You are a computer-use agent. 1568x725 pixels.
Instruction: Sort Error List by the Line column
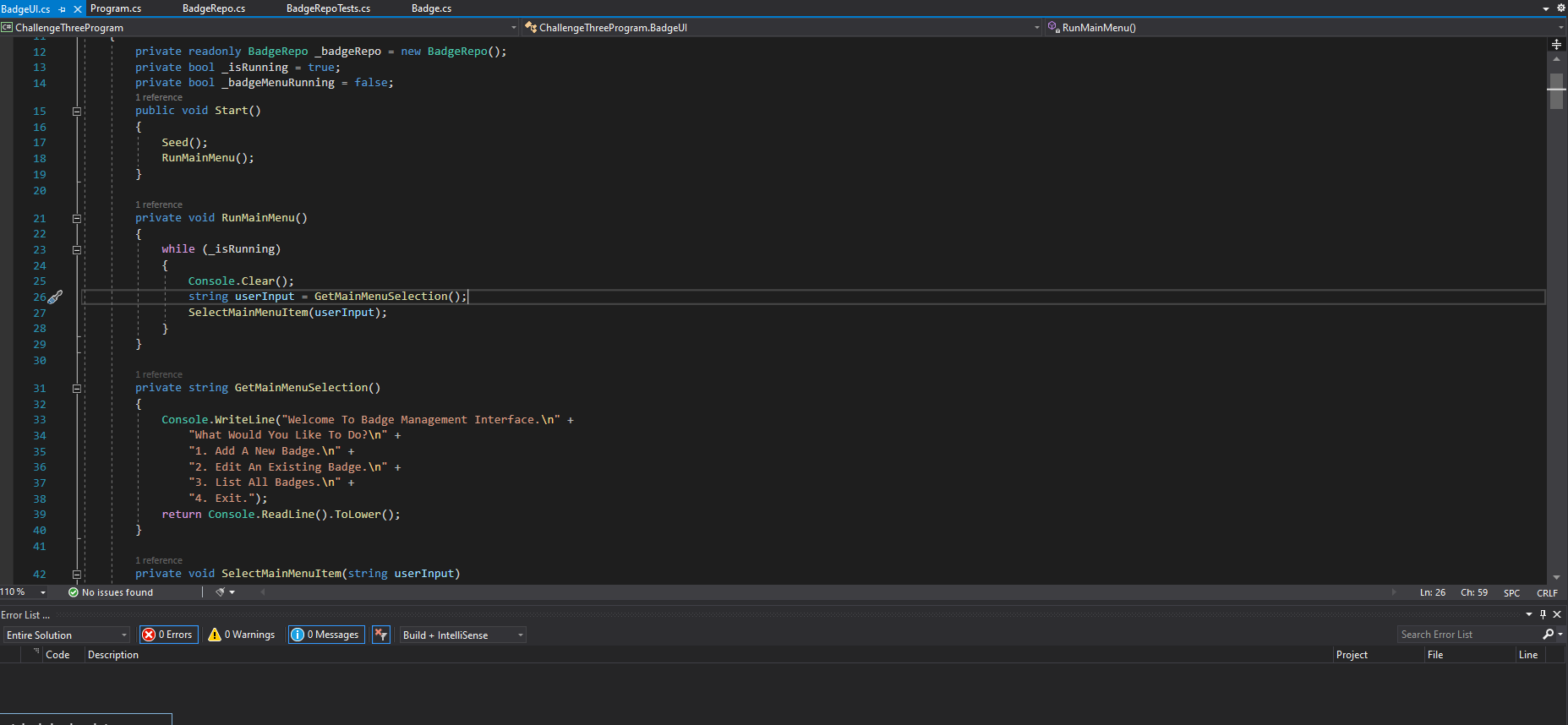(x=1528, y=655)
